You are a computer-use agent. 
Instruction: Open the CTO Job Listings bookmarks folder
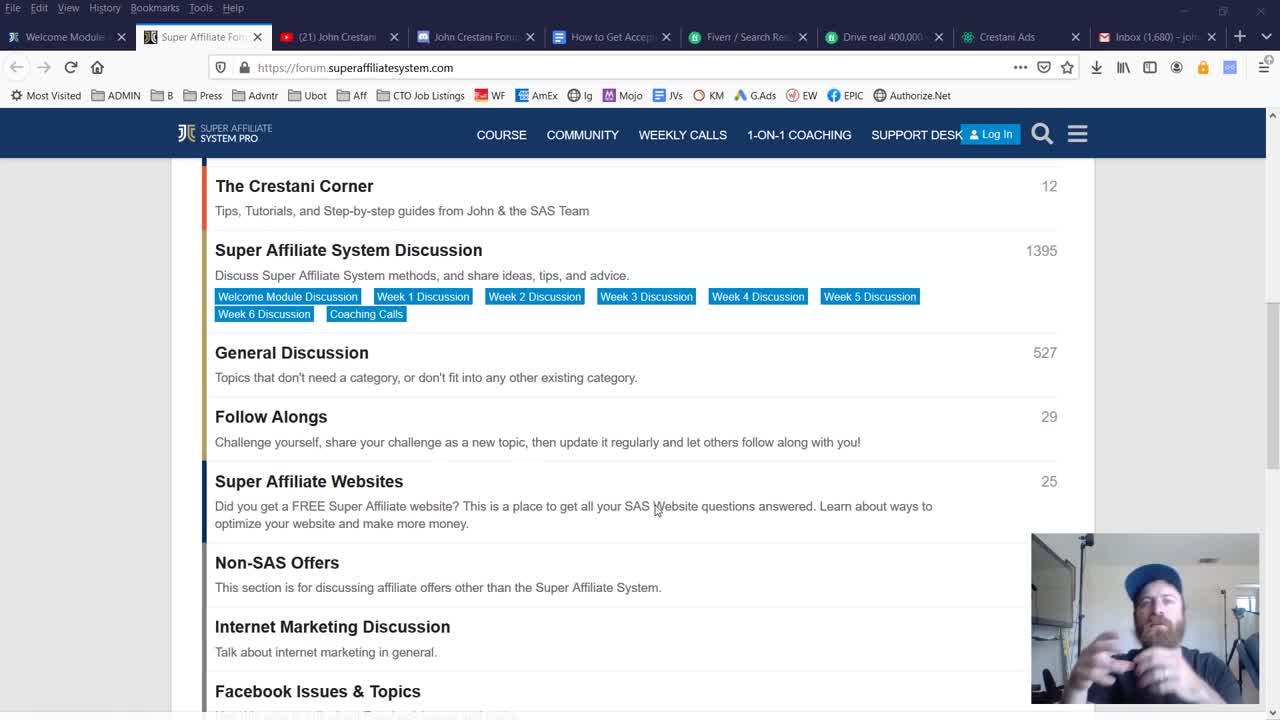[x=420, y=96]
